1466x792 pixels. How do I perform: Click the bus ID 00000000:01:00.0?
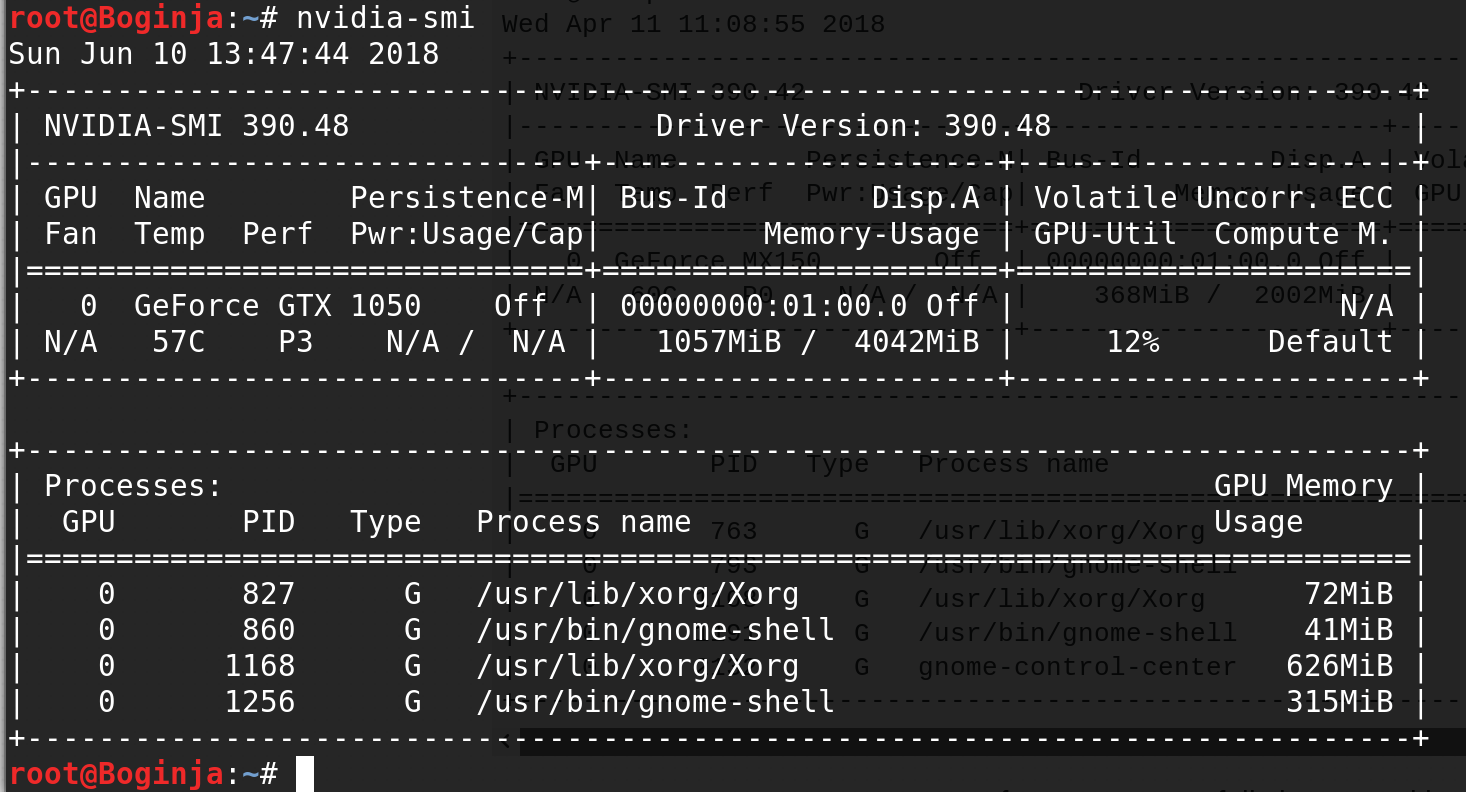(764, 306)
